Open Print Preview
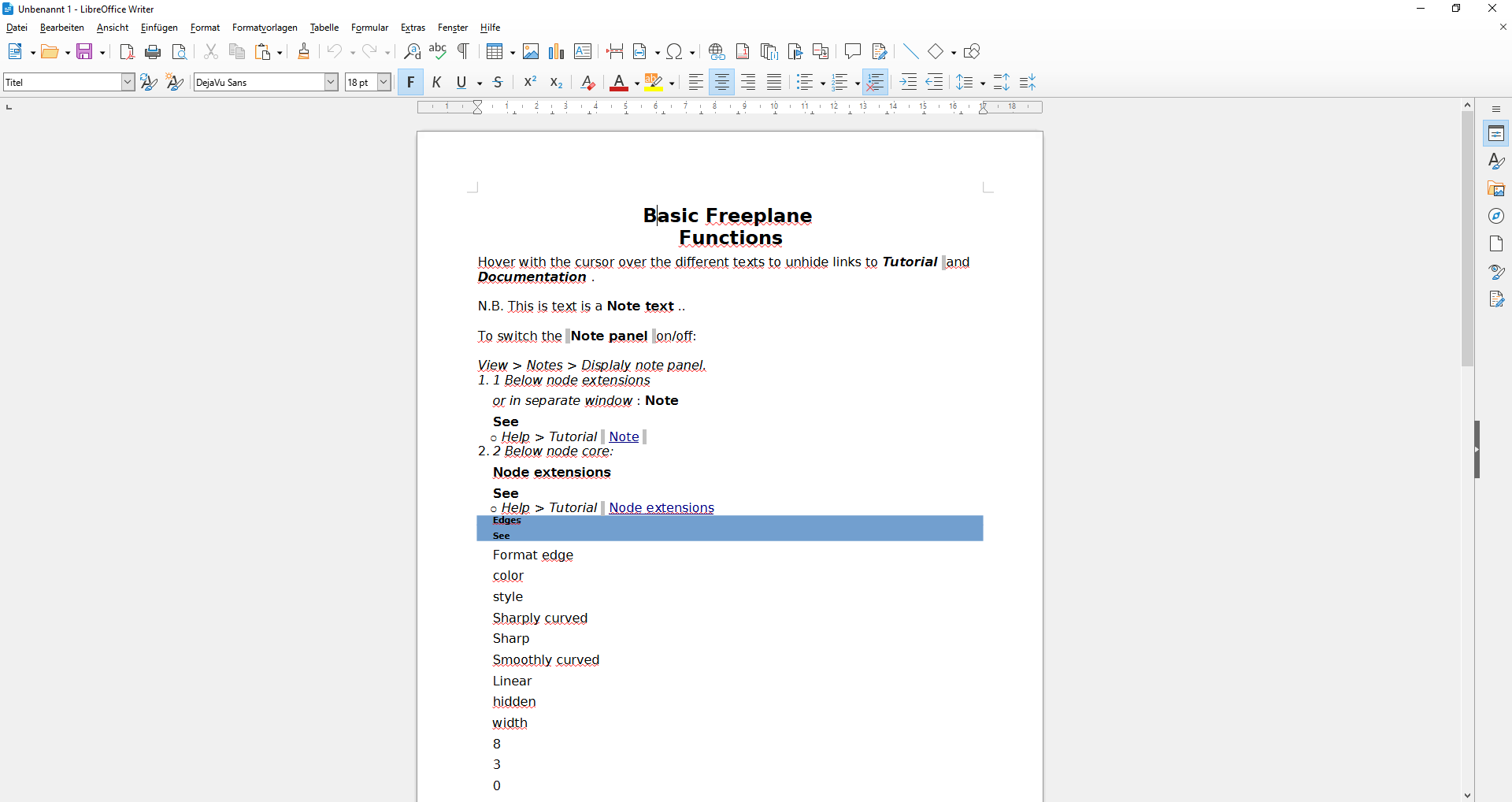The height and width of the screenshot is (802, 1512). pyautogui.click(x=180, y=52)
